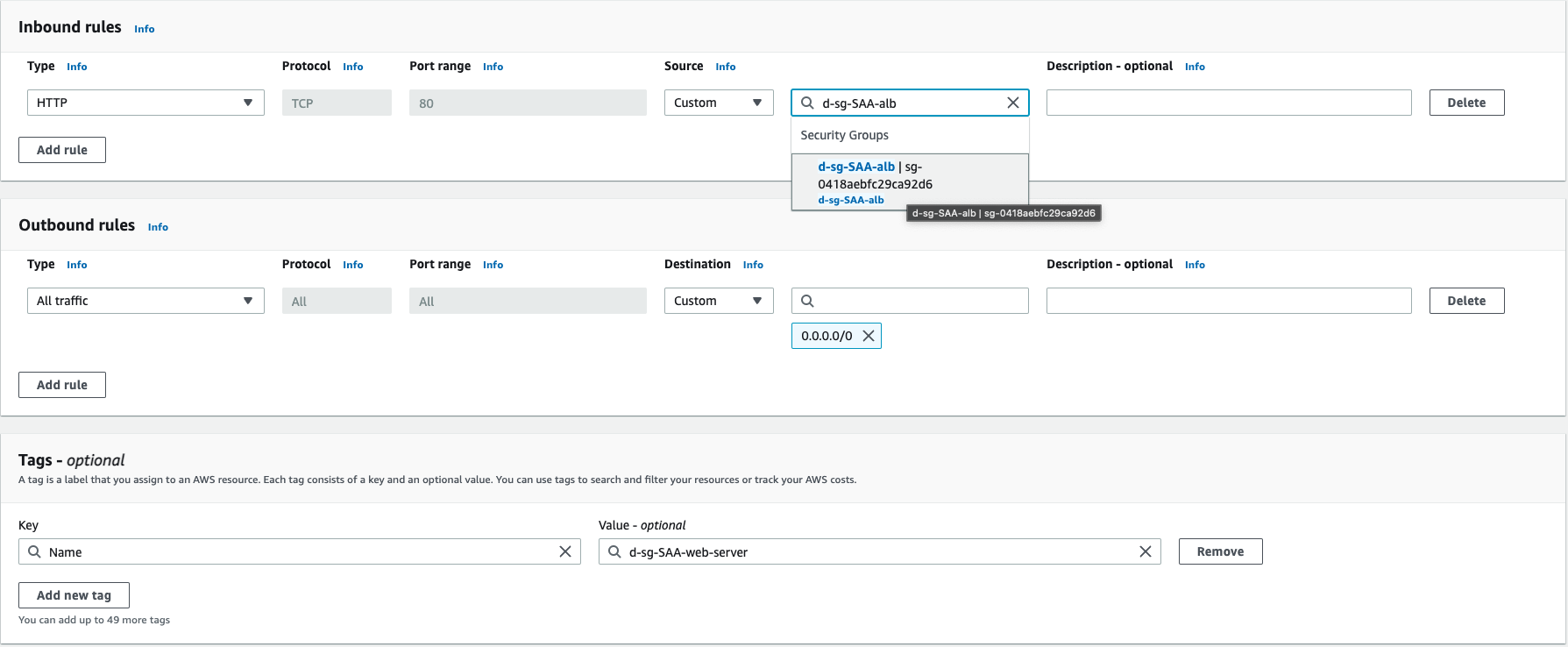Open the inbound Source Custom dropdown
This screenshot has width=1568, height=647.
point(718,103)
